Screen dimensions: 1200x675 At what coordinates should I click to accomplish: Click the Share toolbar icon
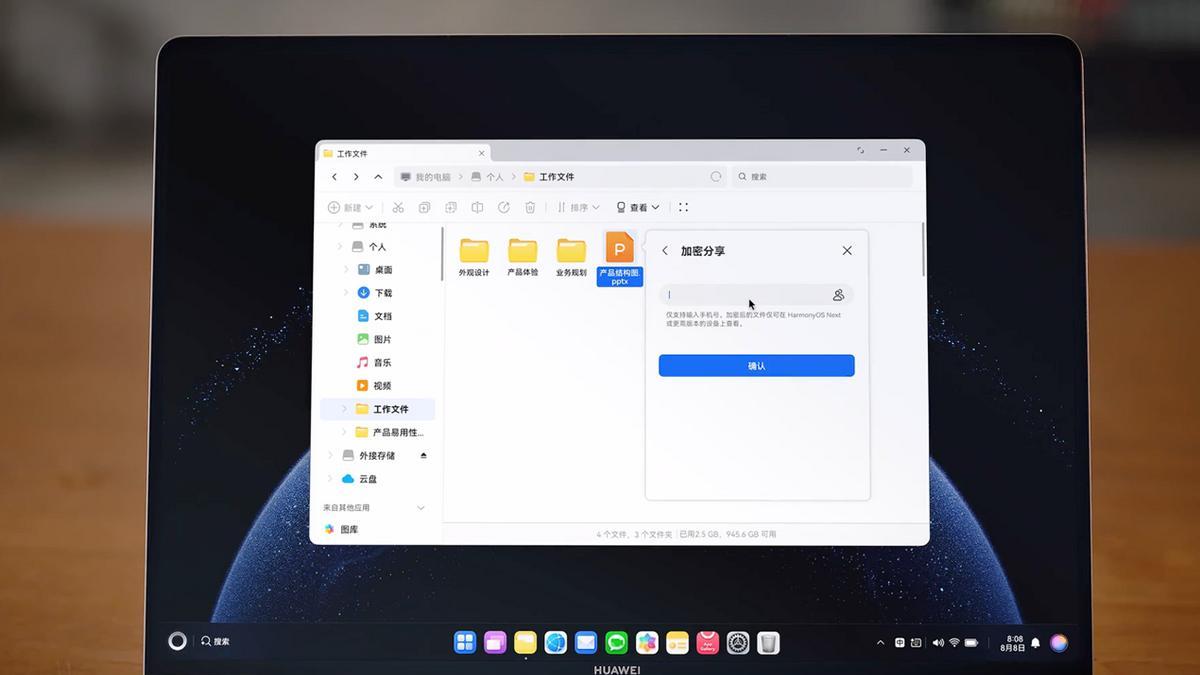pos(504,207)
